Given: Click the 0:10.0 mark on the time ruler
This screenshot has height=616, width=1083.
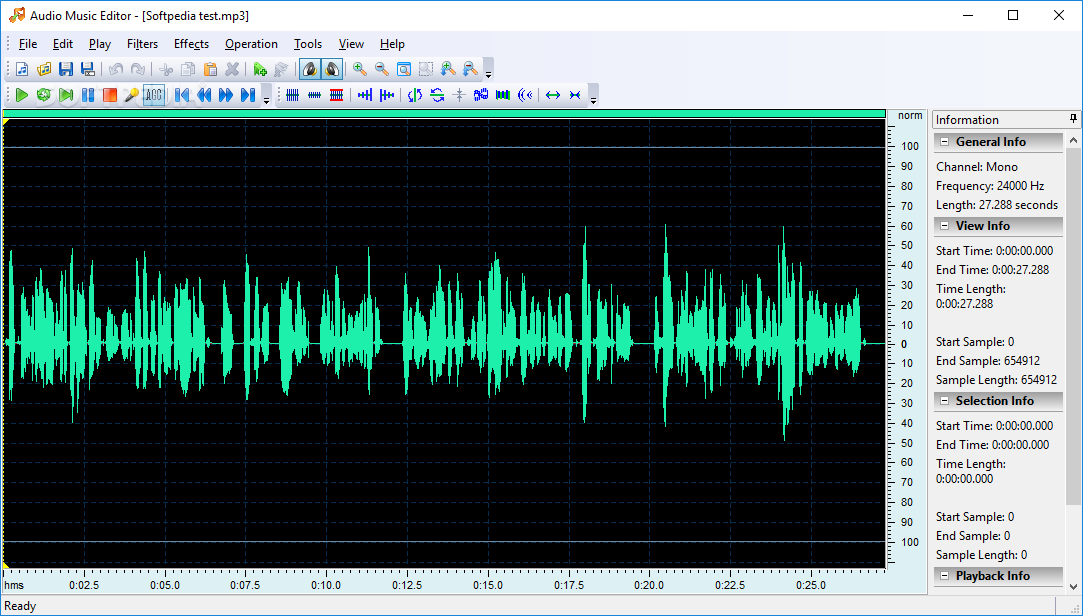Looking at the screenshot, I should [x=325, y=585].
